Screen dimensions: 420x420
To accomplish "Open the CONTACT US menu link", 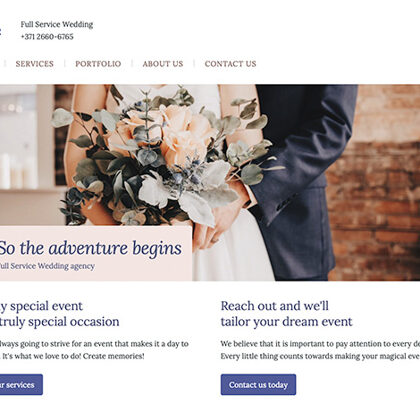I will (230, 64).
